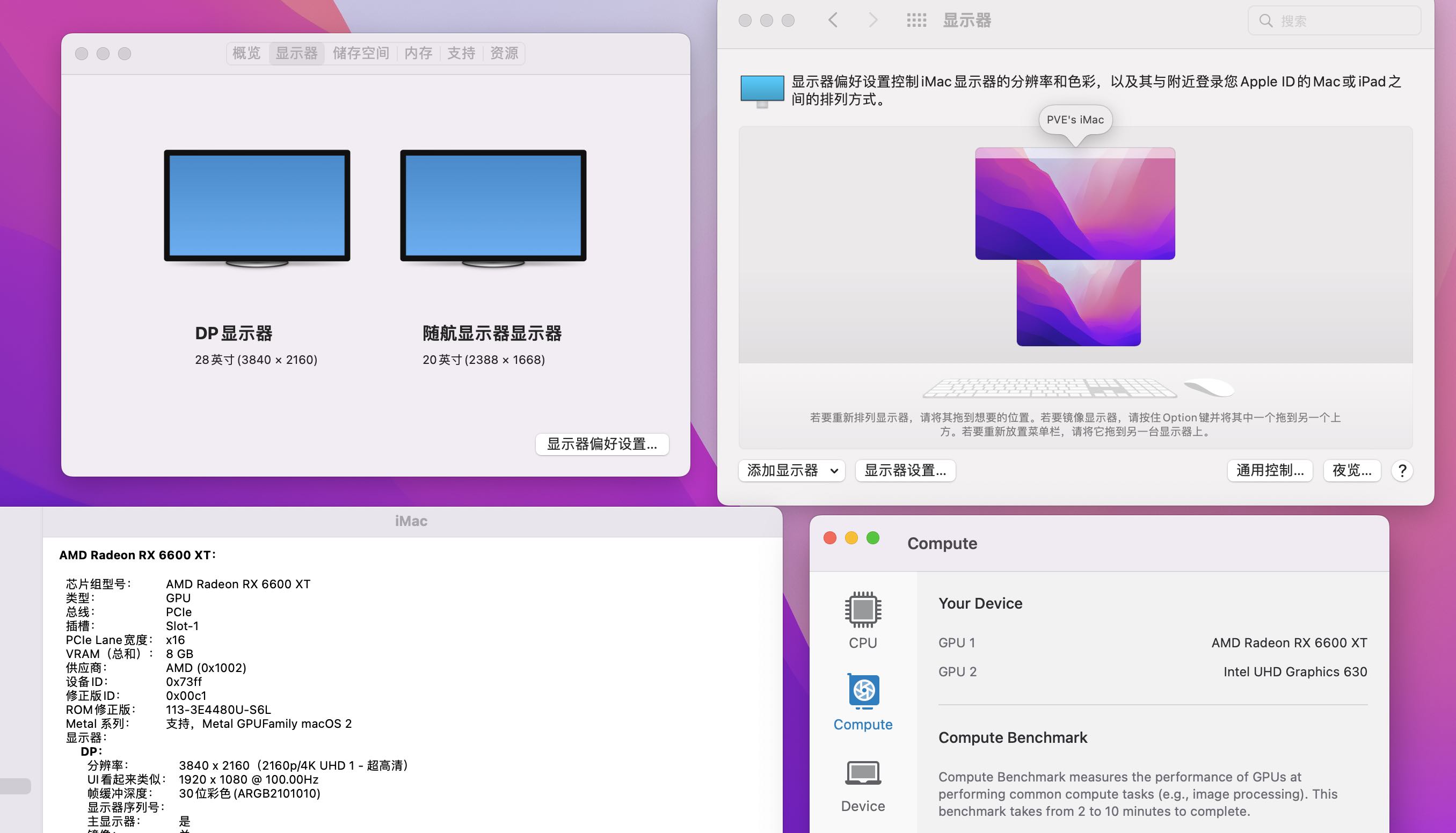Switch to the 内存 tab
1456x833 pixels.
click(418, 53)
